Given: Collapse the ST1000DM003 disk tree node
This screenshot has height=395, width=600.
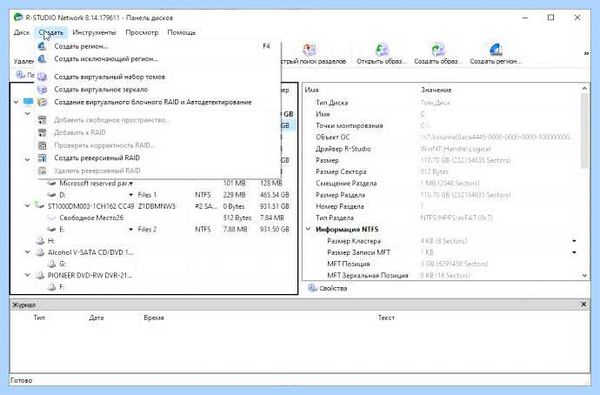Looking at the screenshot, I should coord(27,206).
